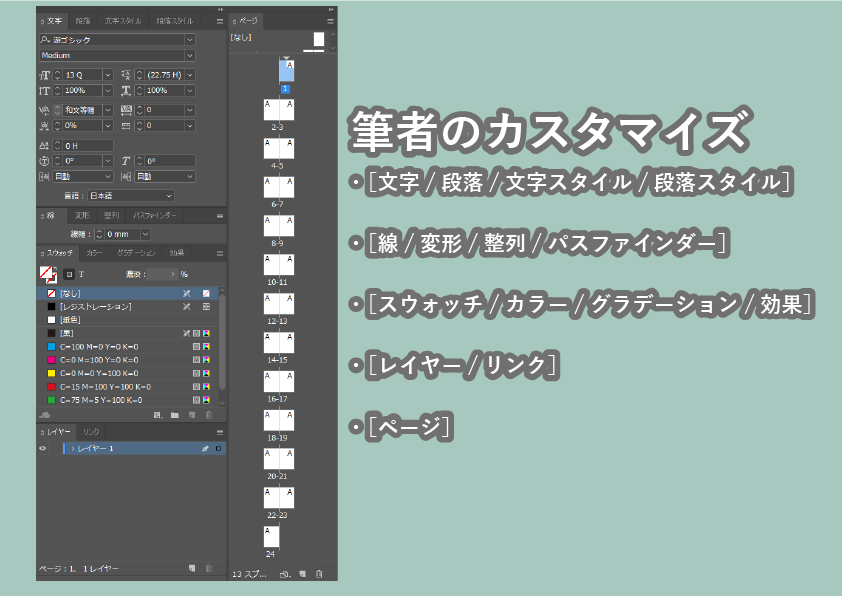Open the kerning dropdown 和文等幅
The image size is (842, 596).
[x=108, y=110]
